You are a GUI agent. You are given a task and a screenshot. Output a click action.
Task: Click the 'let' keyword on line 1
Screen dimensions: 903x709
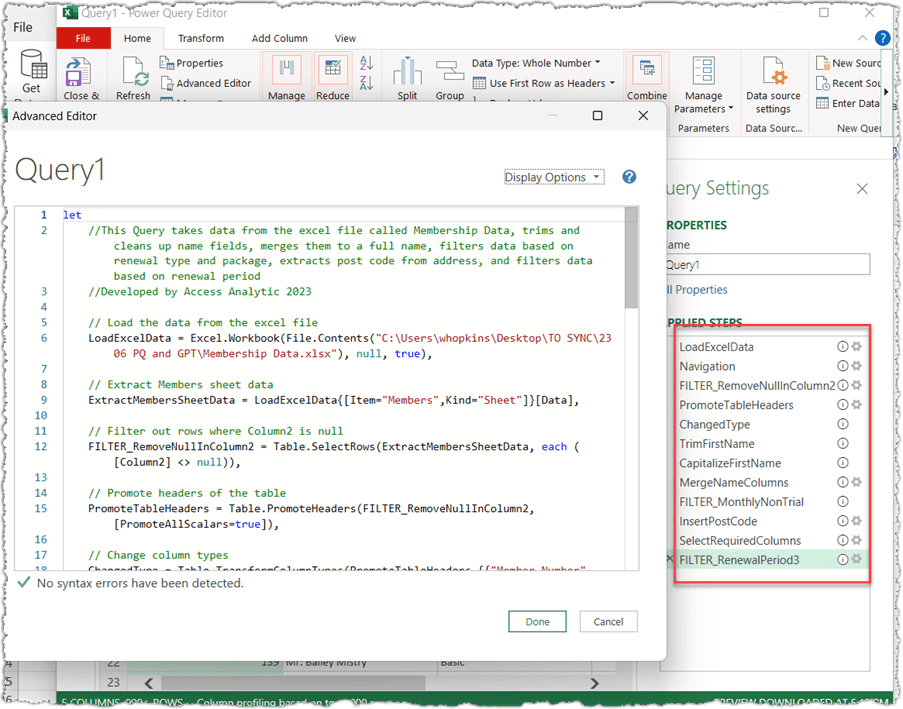coord(72,215)
